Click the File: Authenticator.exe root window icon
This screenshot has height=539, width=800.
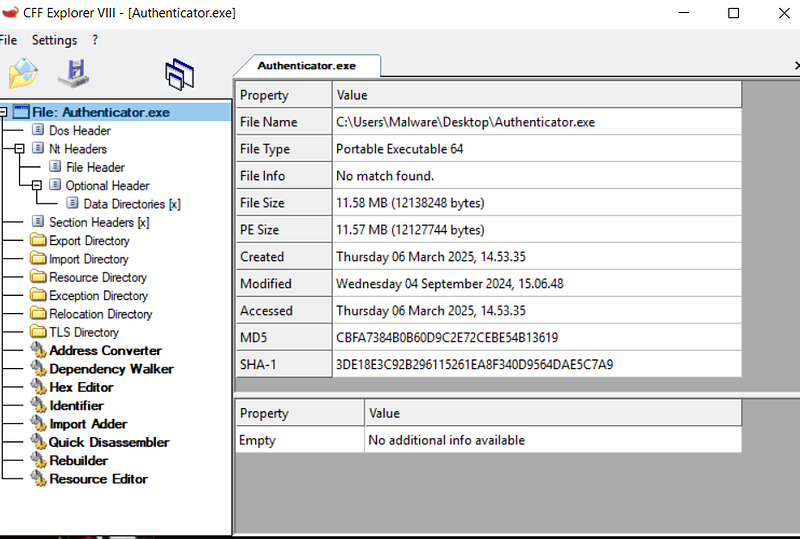(x=21, y=112)
